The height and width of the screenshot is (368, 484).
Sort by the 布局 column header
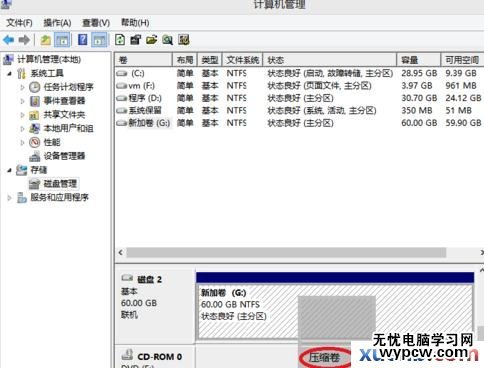[x=185, y=60]
